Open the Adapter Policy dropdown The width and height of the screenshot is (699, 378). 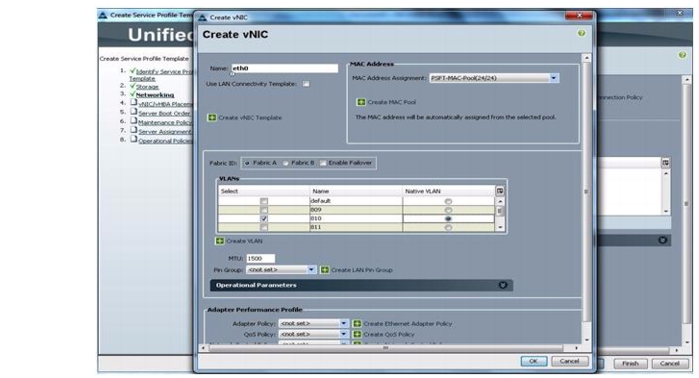click(x=344, y=323)
